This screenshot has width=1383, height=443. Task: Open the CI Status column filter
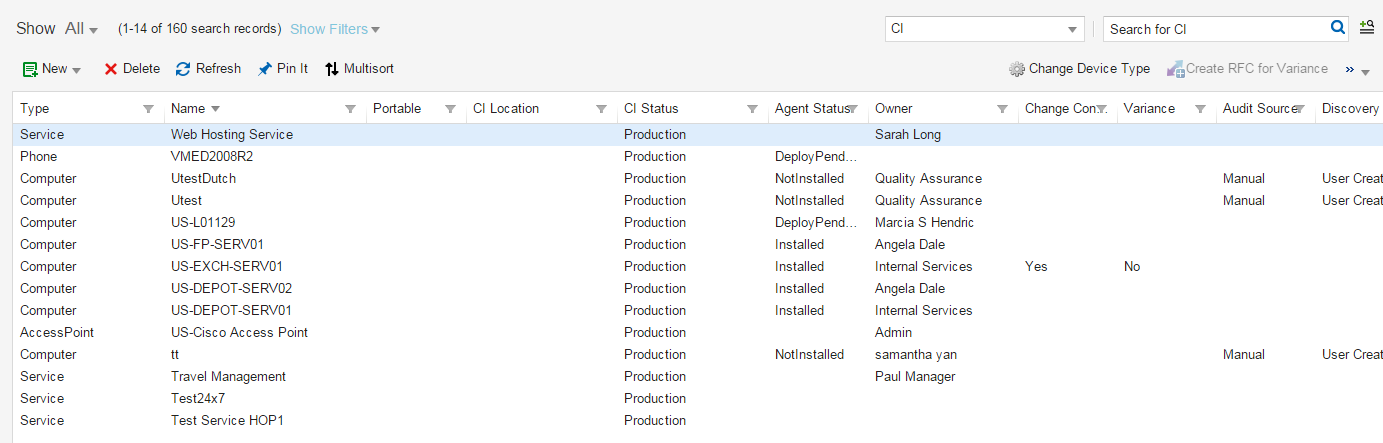(752, 109)
